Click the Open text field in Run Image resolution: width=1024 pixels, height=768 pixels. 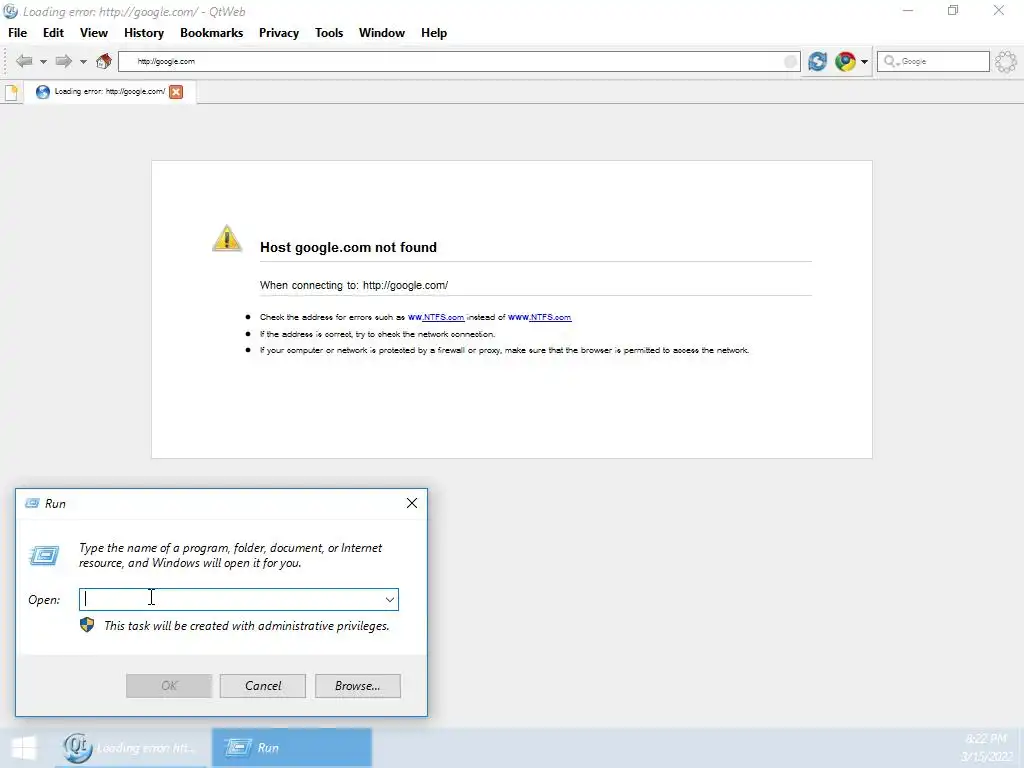pyautogui.click(x=231, y=600)
